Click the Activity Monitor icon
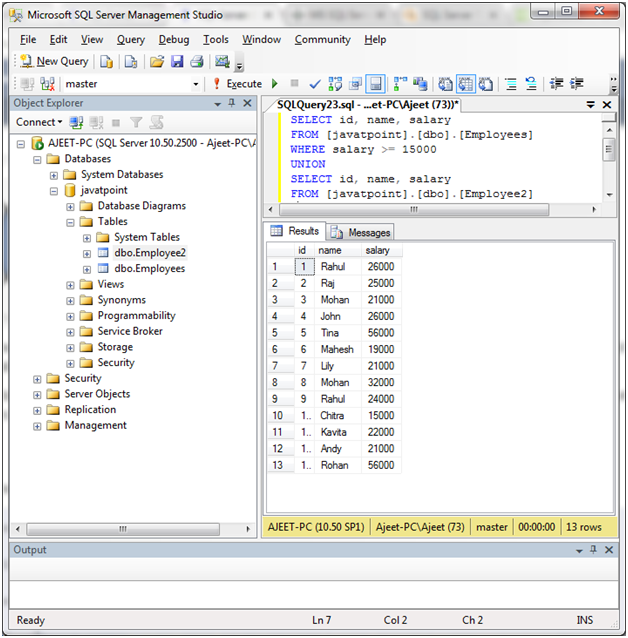 pos(222,61)
